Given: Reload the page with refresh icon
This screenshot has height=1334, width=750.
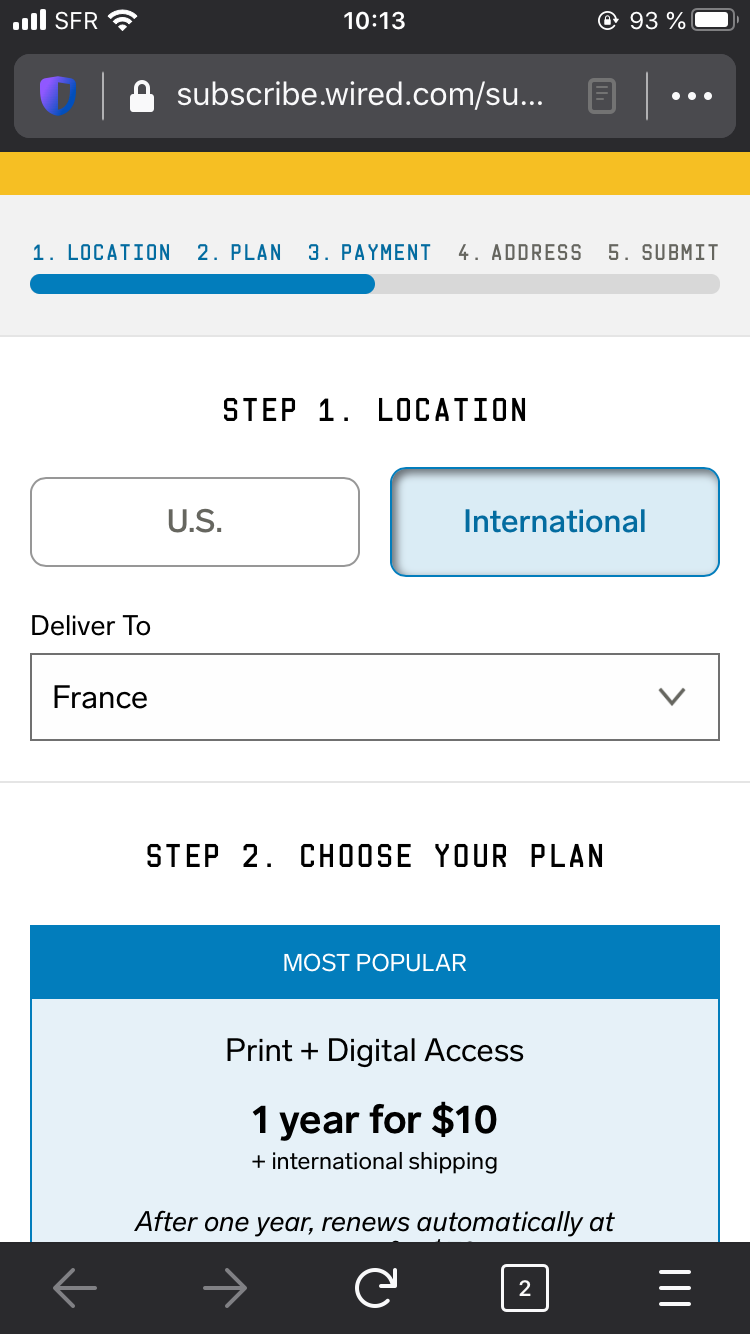Looking at the screenshot, I should pyautogui.click(x=375, y=1288).
